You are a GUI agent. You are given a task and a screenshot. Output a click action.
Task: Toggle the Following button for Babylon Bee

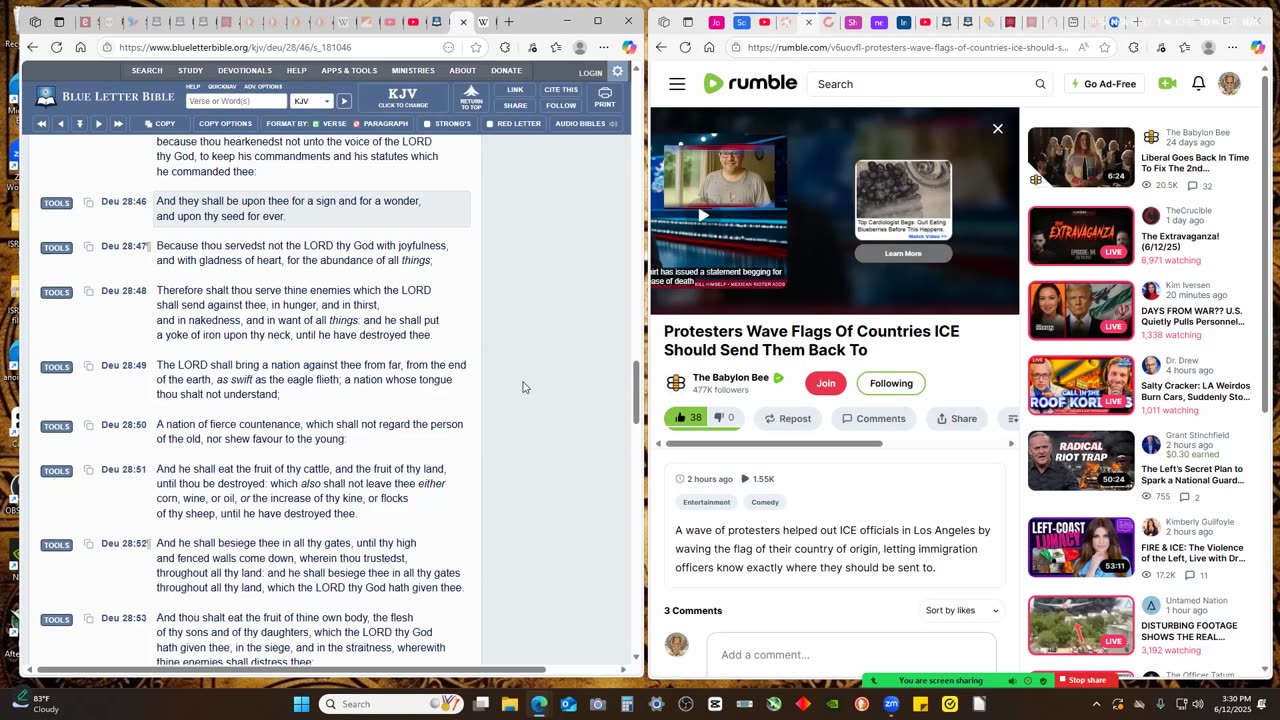(891, 383)
